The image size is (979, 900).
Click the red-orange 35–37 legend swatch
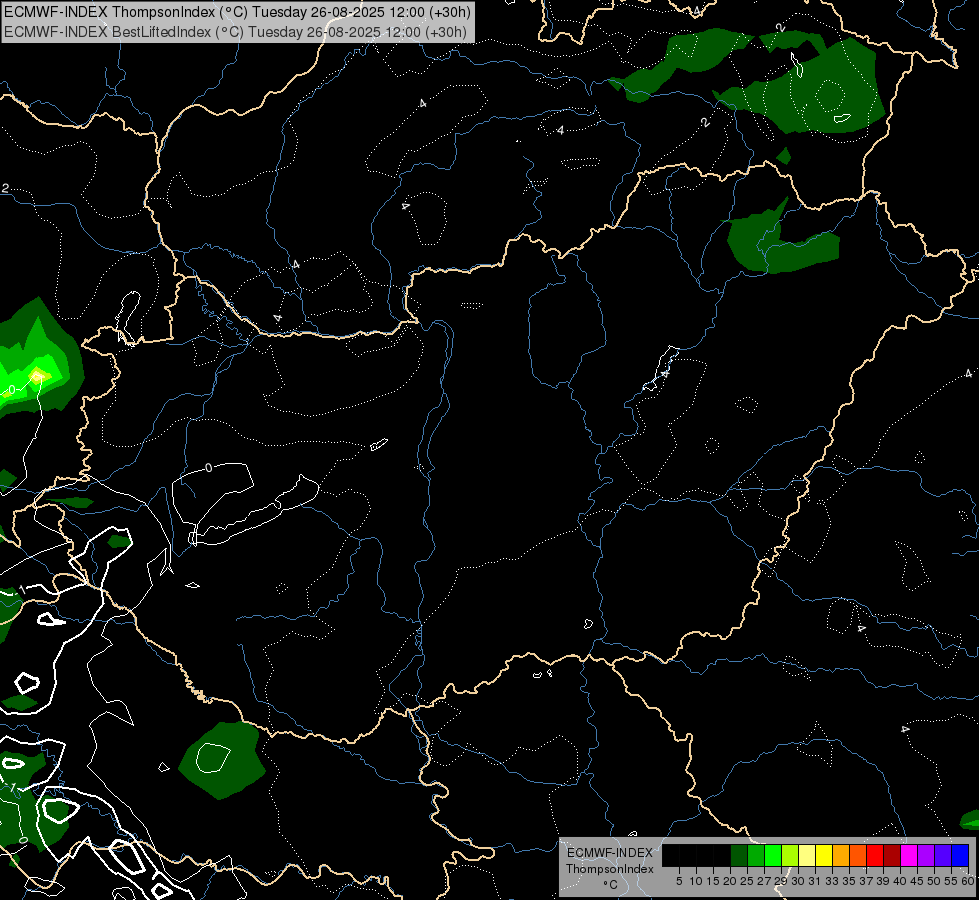click(x=858, y=855)
